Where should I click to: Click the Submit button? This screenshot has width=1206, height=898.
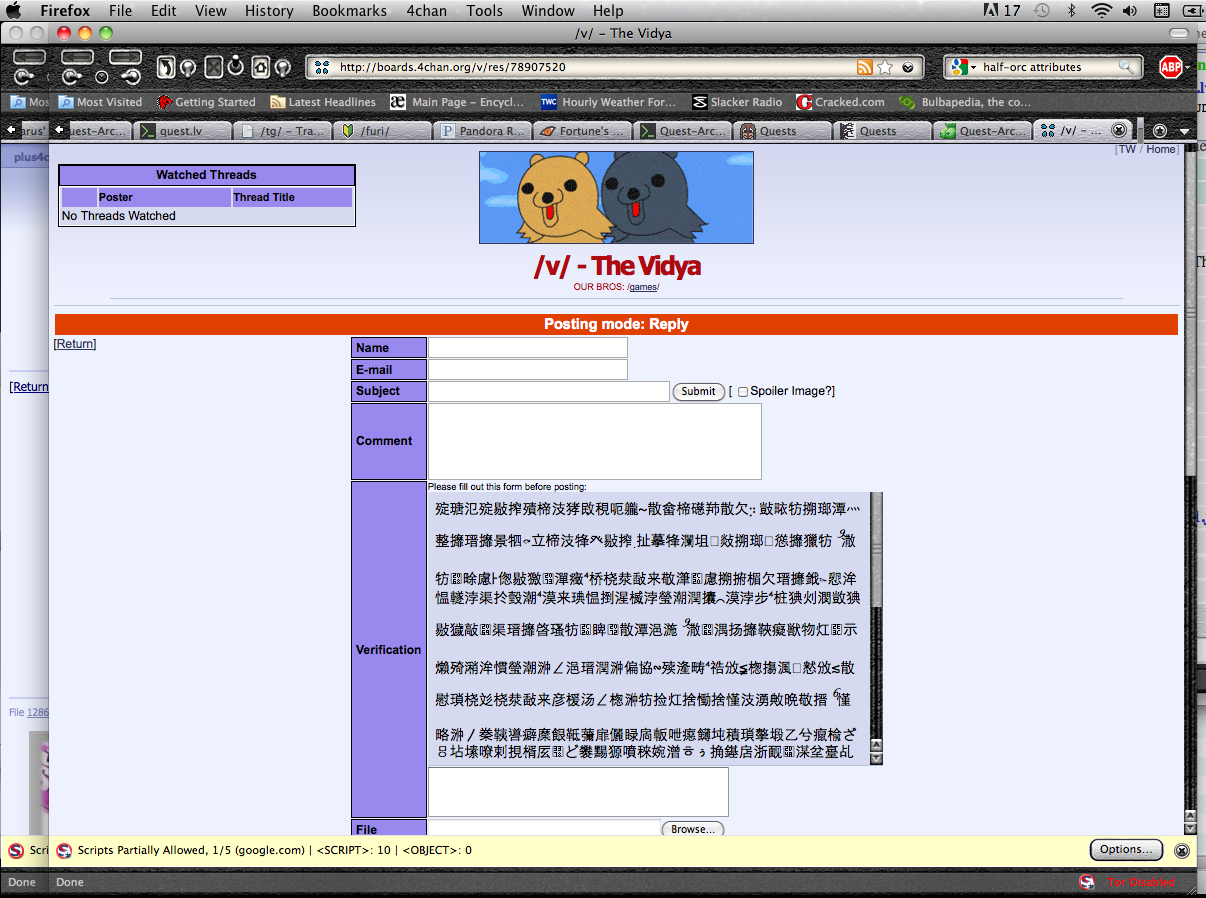[698, 391]
